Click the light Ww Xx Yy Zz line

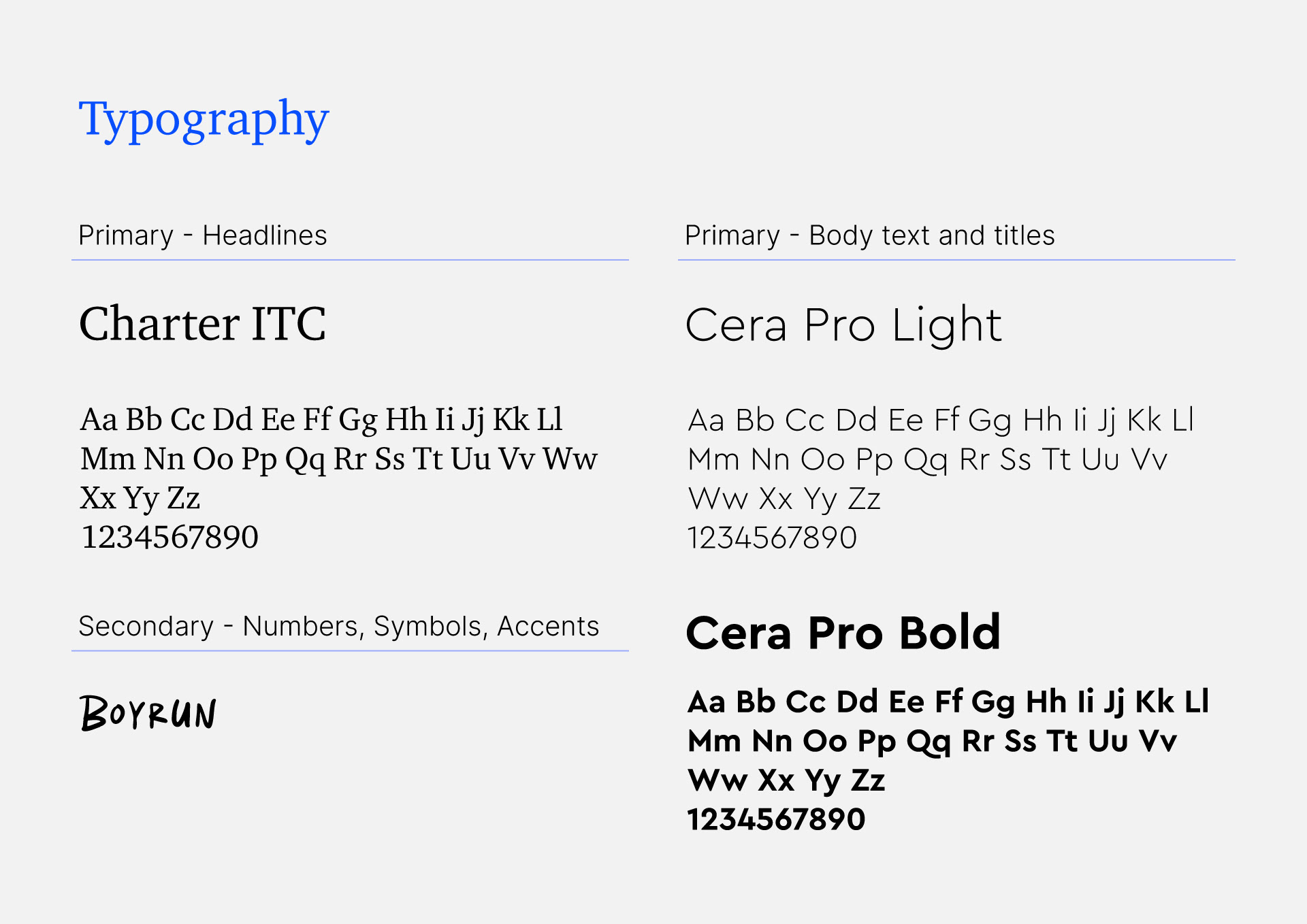(x=784, y=499)
